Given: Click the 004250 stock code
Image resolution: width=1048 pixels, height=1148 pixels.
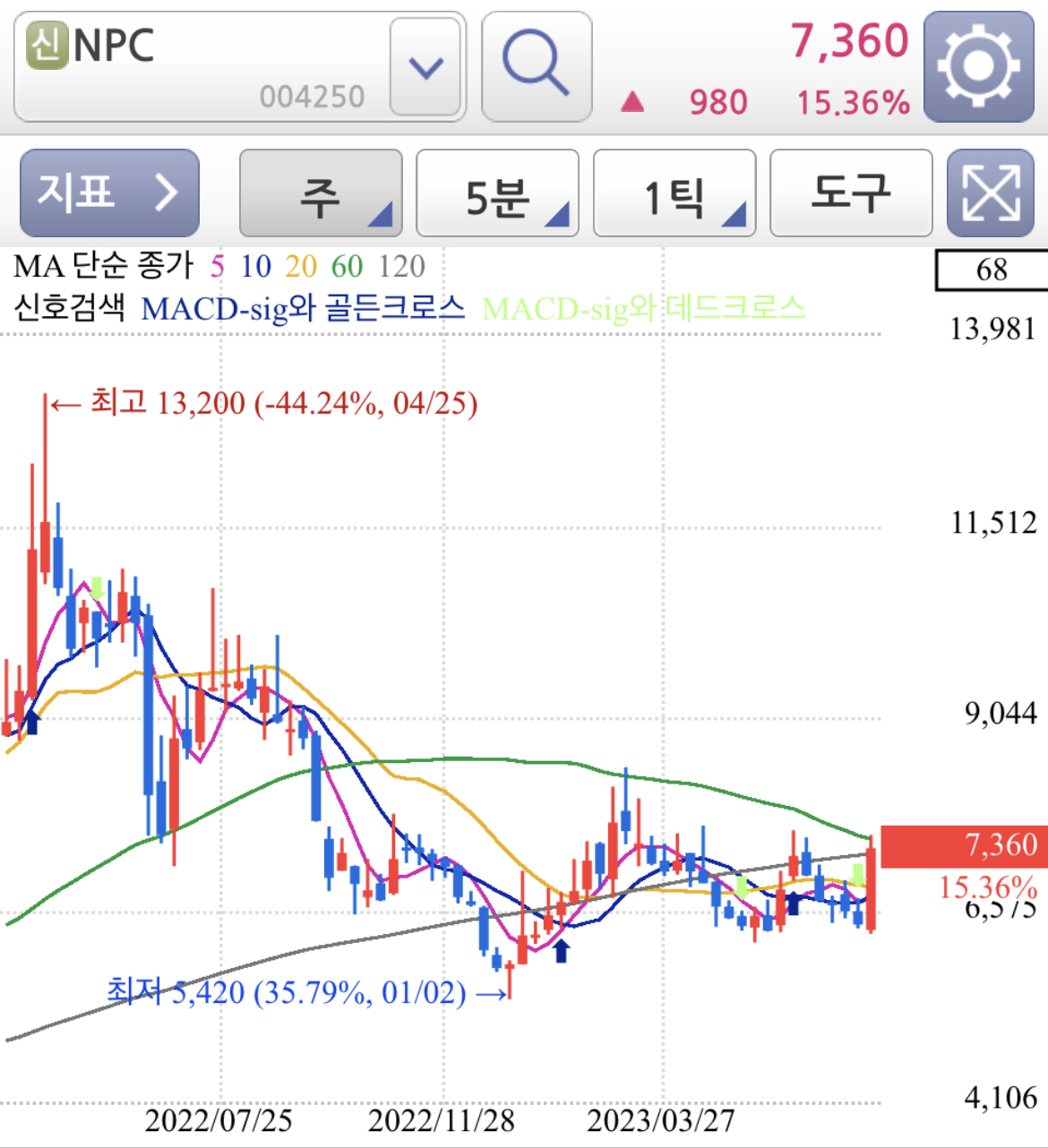Looking at the screenshot, I should pos(312,97).
